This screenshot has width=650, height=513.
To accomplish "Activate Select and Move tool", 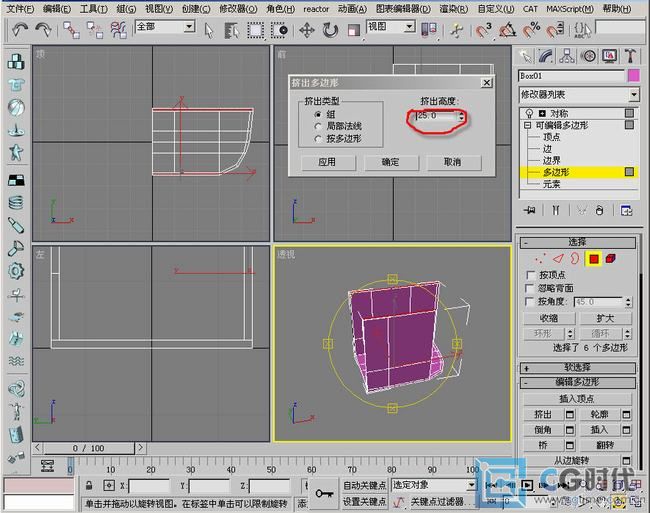I will point(307,30).
